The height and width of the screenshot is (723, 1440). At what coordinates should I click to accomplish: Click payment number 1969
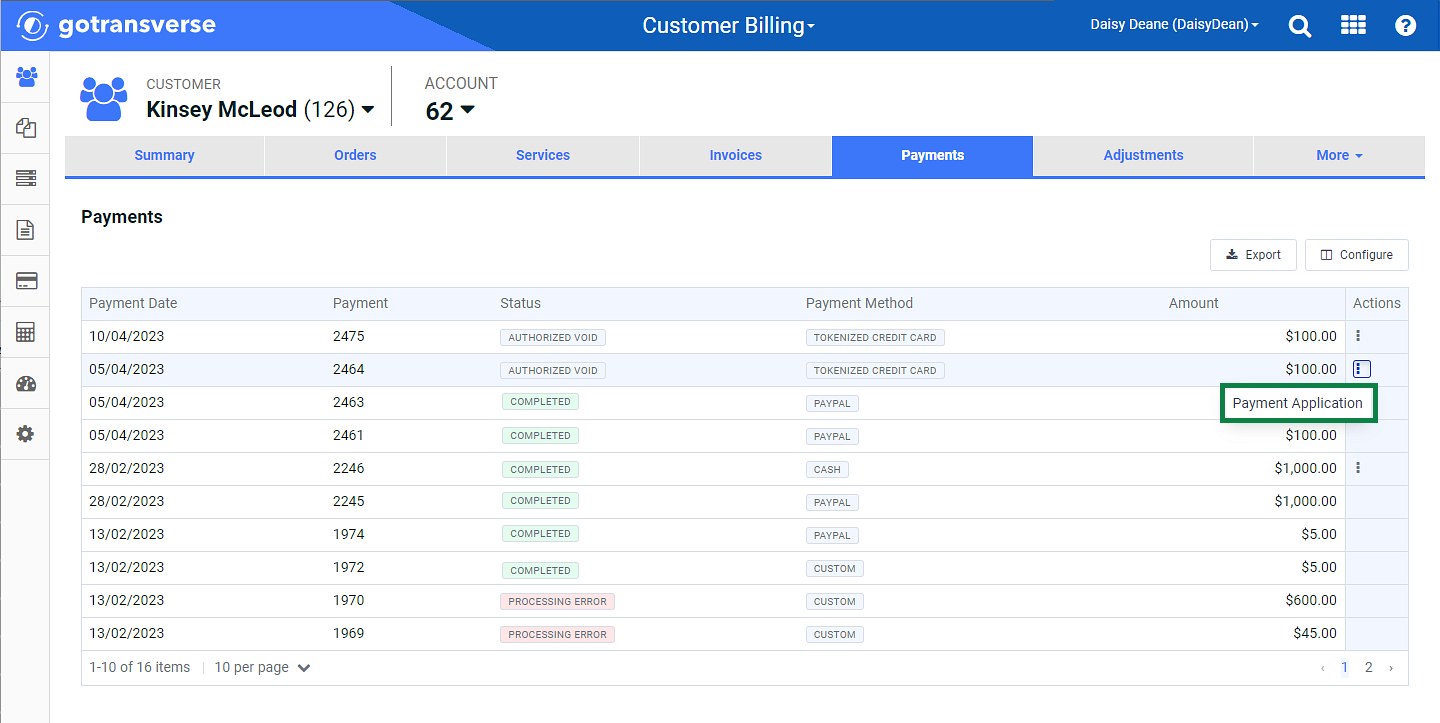coord(349,633)
